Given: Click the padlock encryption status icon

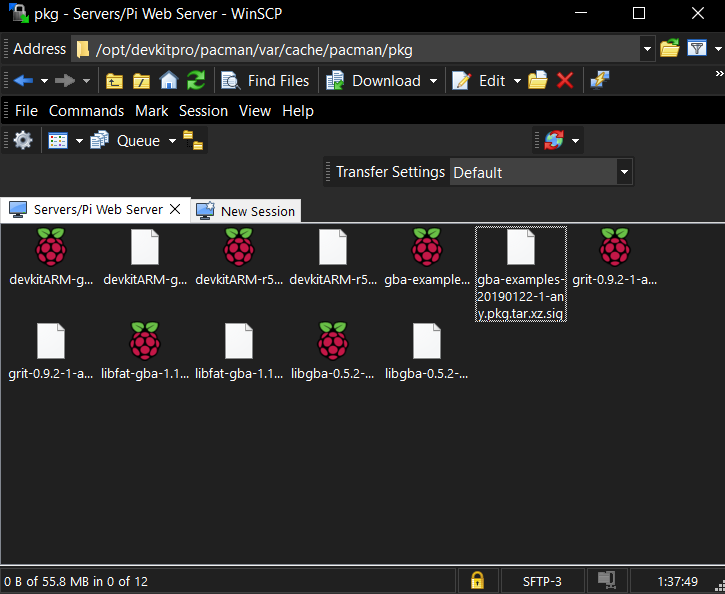Looking at the screenshot, I should 477,580.
